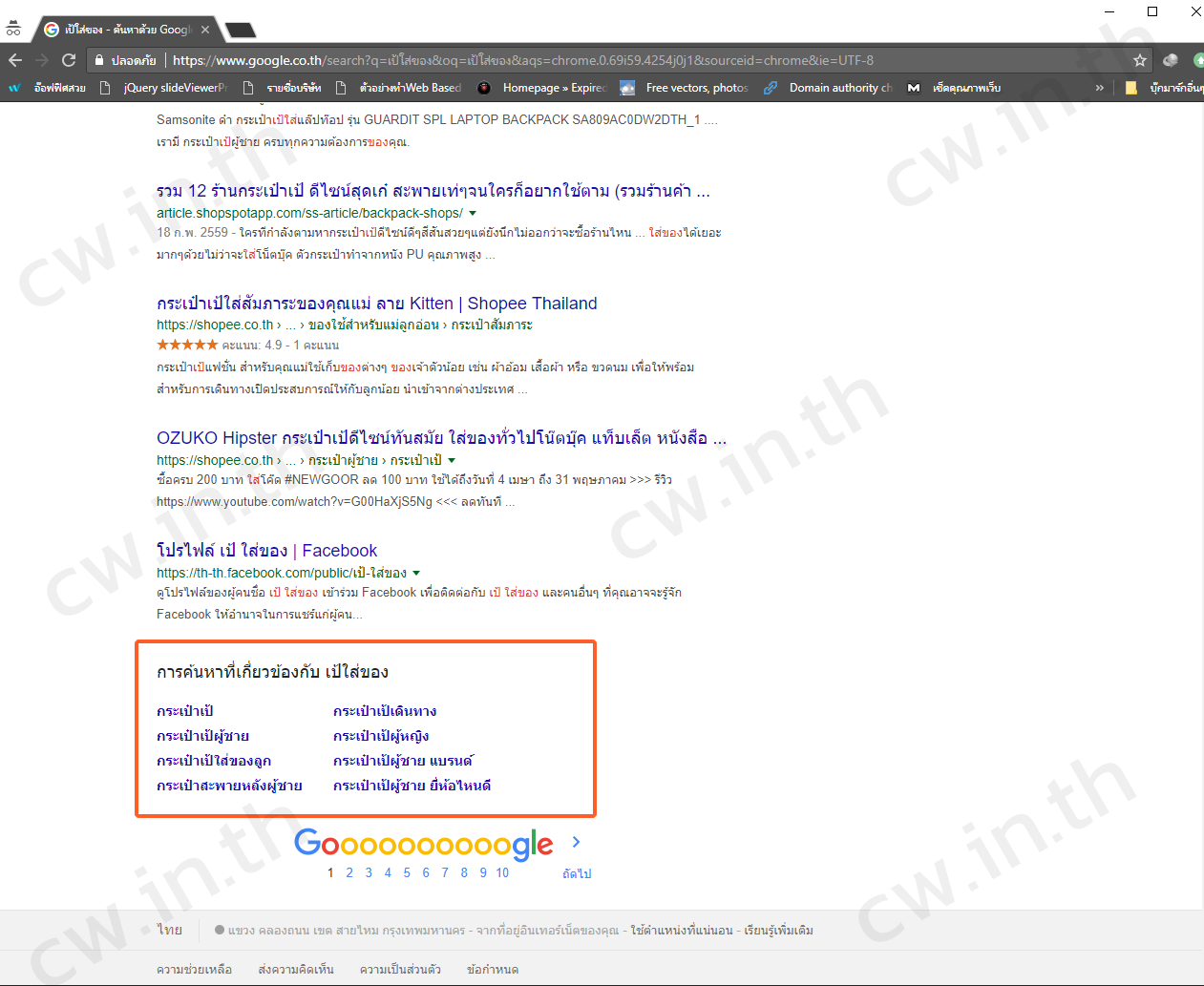Open the Shopee Thailand Kitten bag result
The width and height of the screenshot is (1204, 986).
pos(376,304)
